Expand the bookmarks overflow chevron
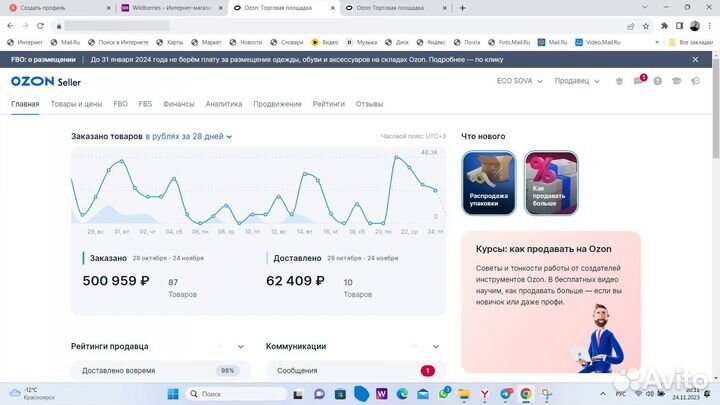The image size is (720, 405). pos(657,42)
